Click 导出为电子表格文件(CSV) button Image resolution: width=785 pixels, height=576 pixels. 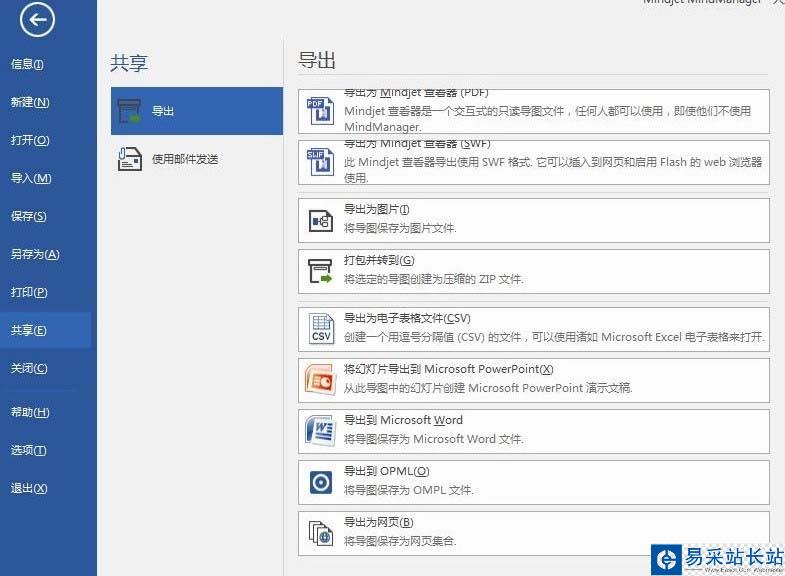tap(534, 329)
